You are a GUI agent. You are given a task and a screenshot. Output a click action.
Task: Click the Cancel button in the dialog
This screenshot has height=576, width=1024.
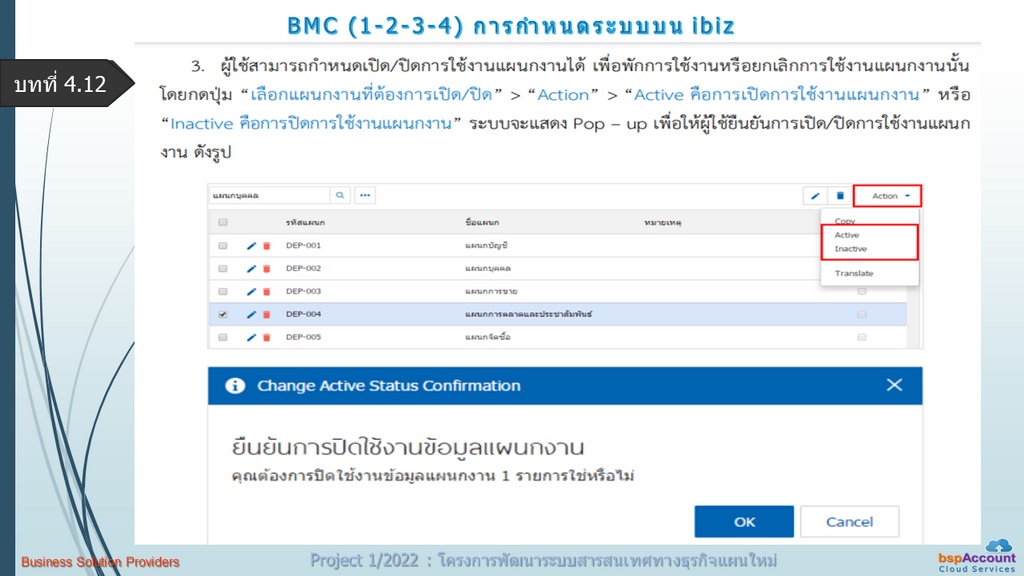(x=849, y=522)
